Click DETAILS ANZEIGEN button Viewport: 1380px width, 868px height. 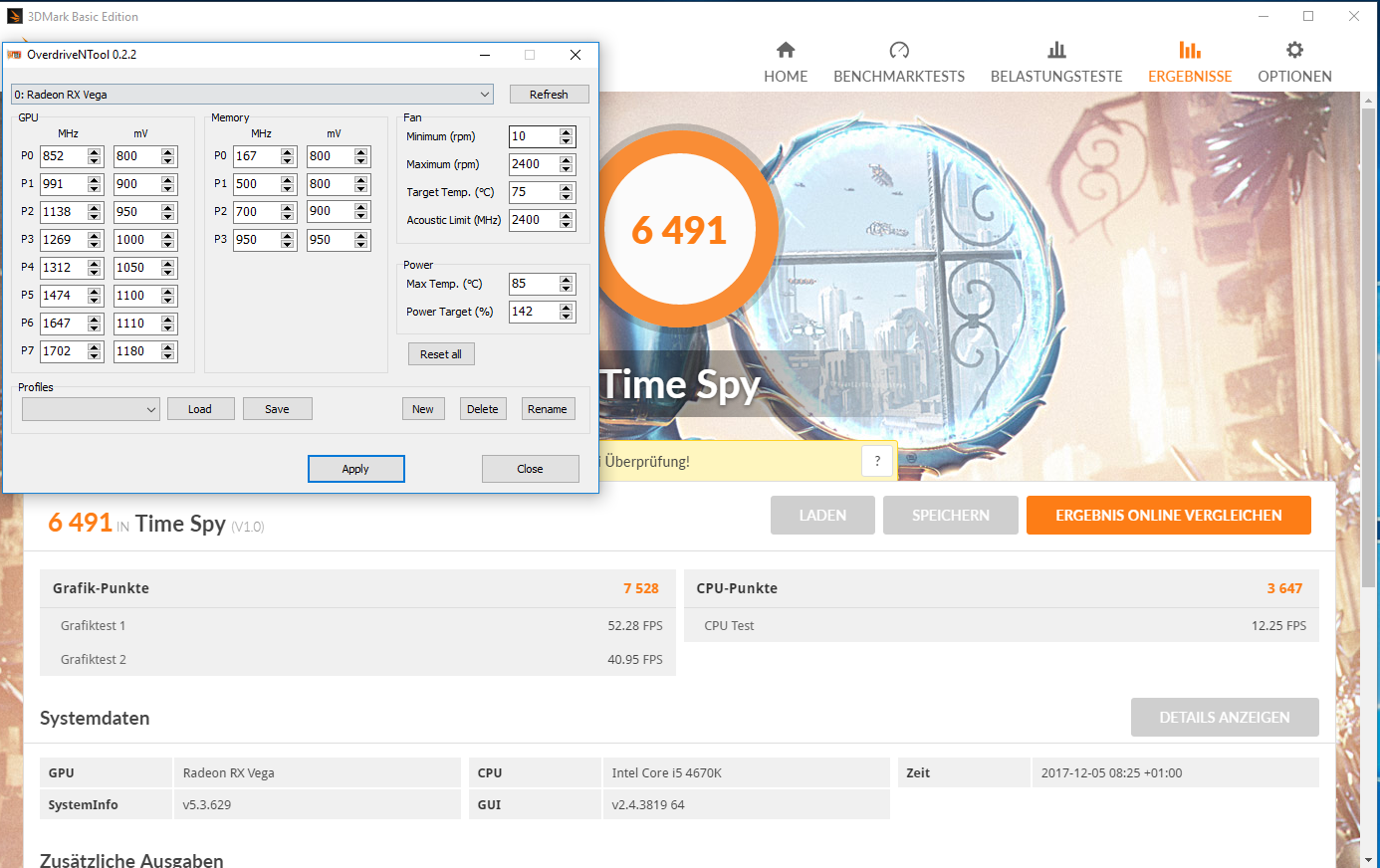tap(1225, 718)
